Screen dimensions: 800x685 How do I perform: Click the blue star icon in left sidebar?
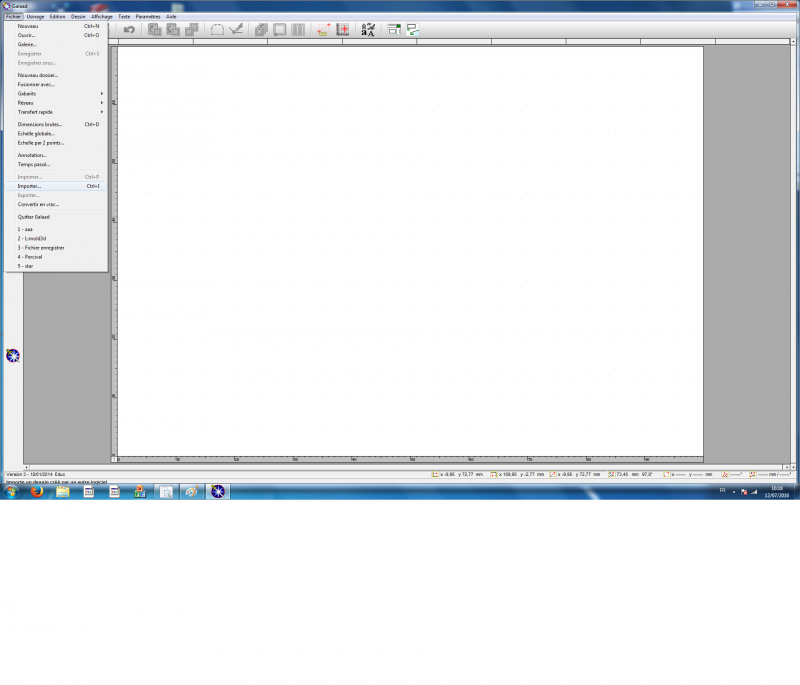(13, 355)
